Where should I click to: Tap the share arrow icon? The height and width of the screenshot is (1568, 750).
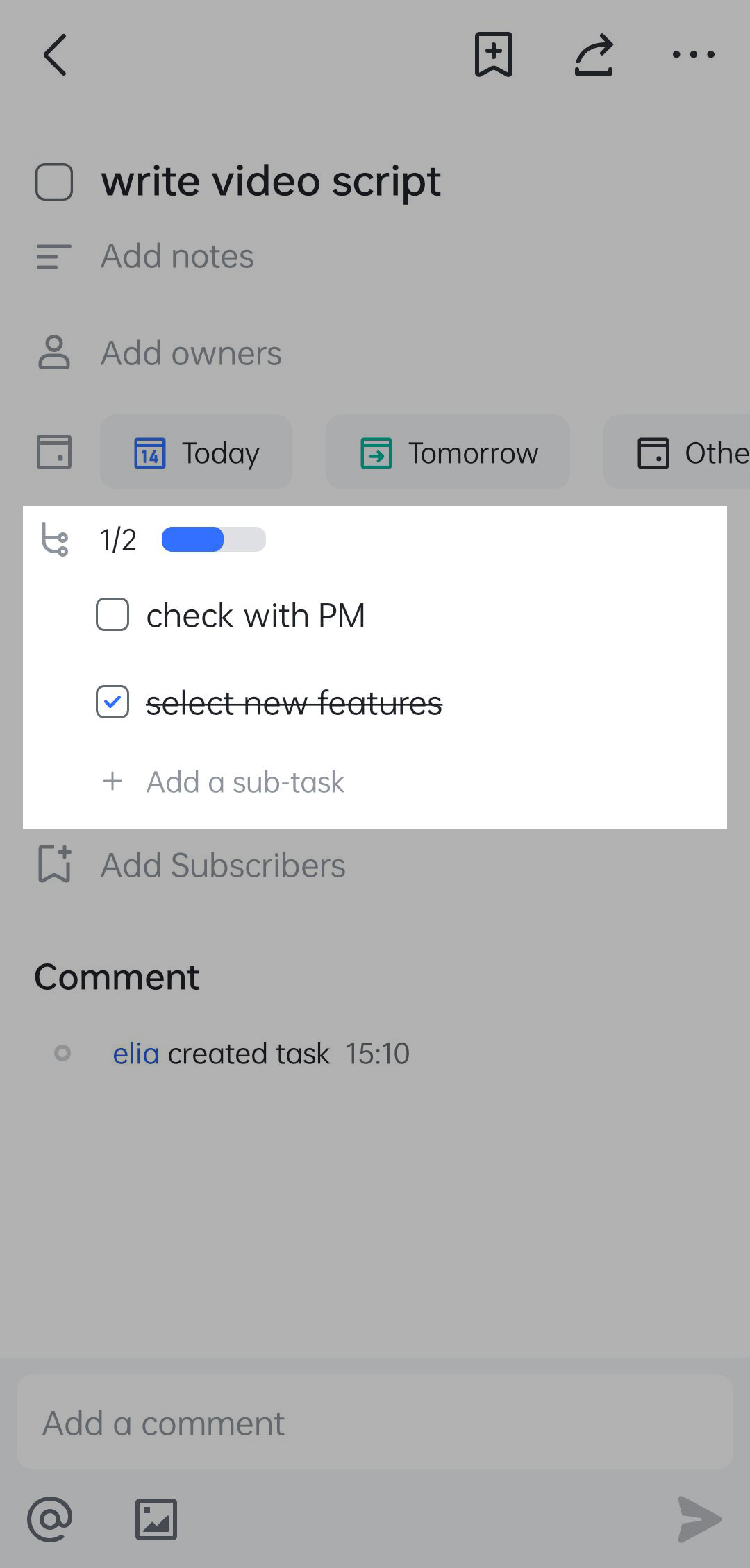(594, 54)
